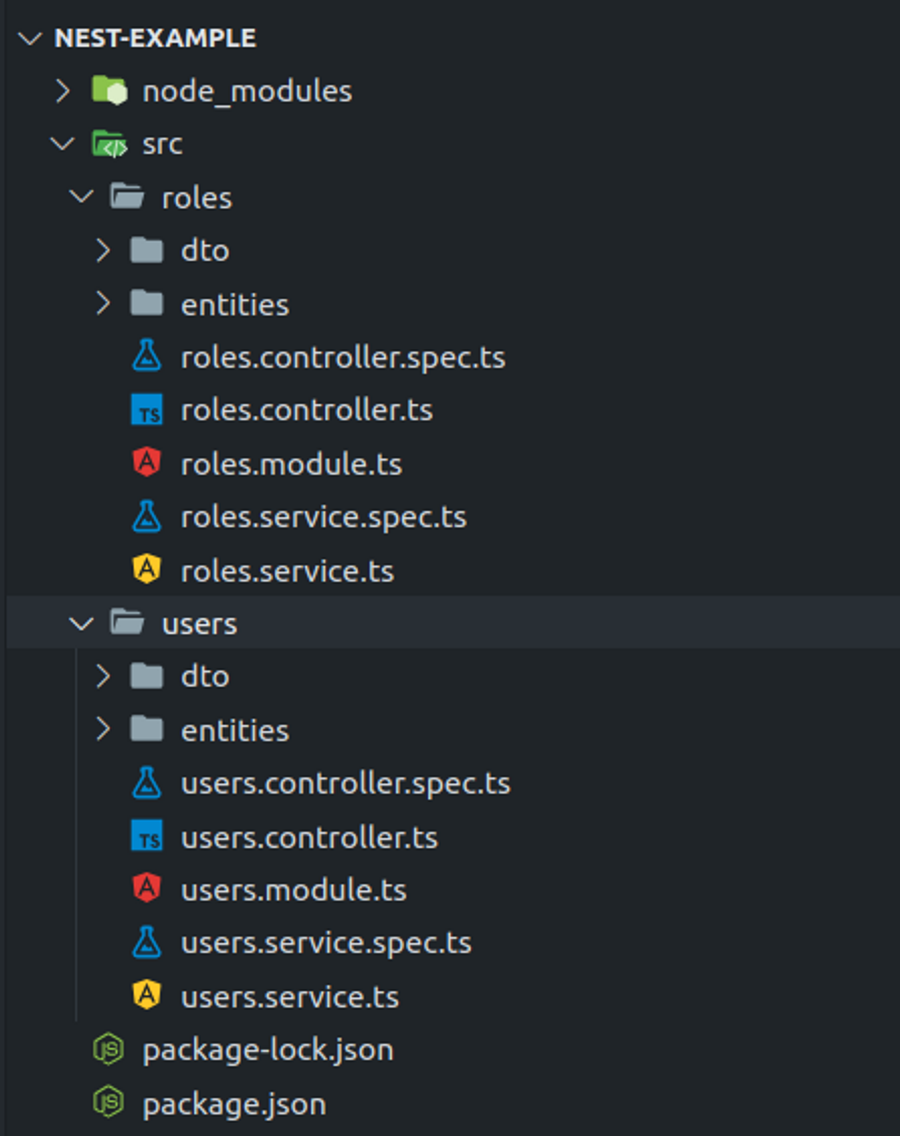Open package-lock.json
The image size is (900, 1136).
click(x=267, y=1050)
